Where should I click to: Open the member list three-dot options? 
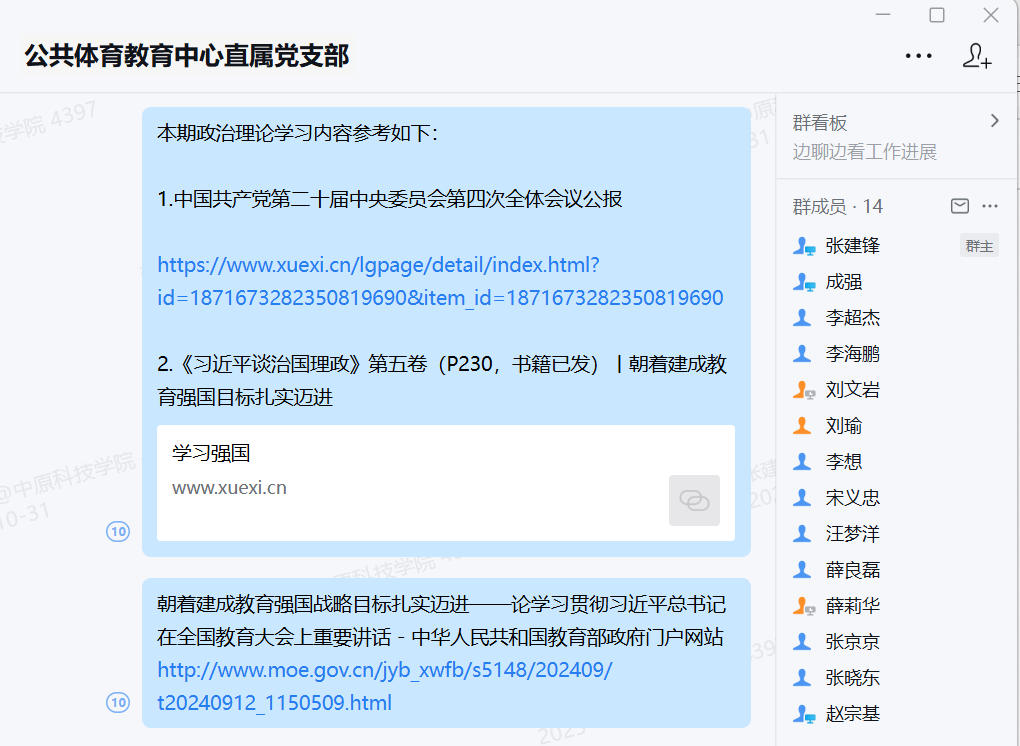tap(990, 206)
